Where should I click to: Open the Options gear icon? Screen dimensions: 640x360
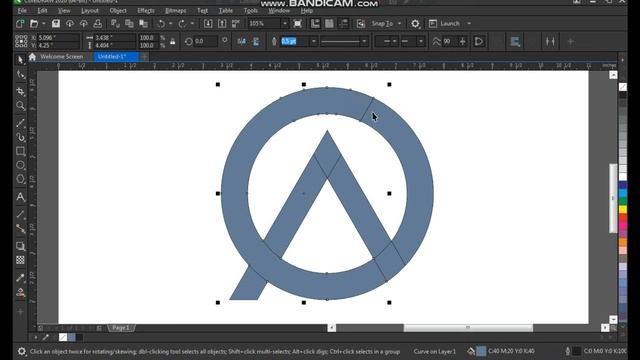pos(415,24)
